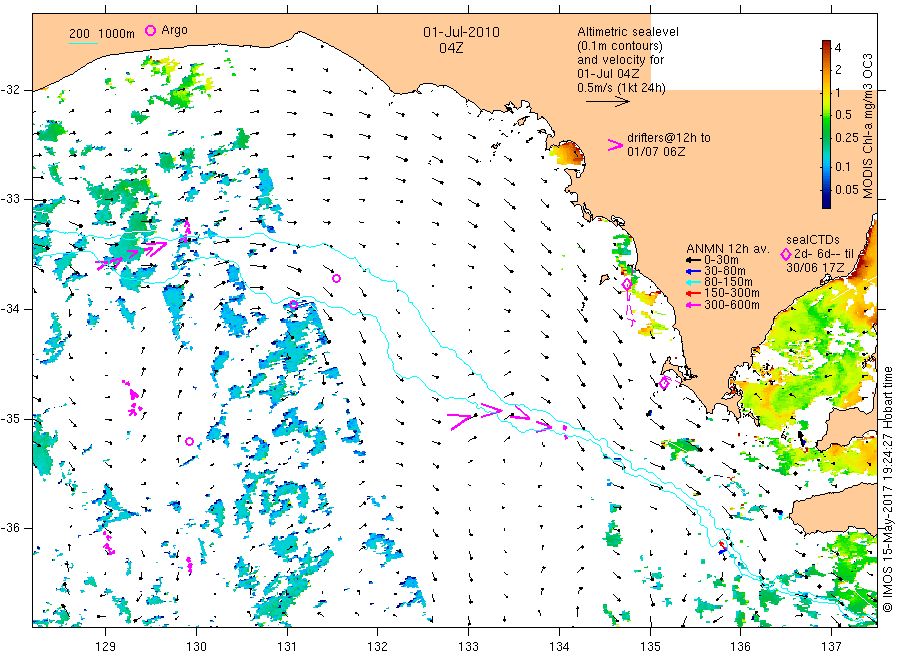Image resolution: width=900 pixels, height=660 pixels.
Task: Click the longitude axis label 131
Action: tap(287, 647)
